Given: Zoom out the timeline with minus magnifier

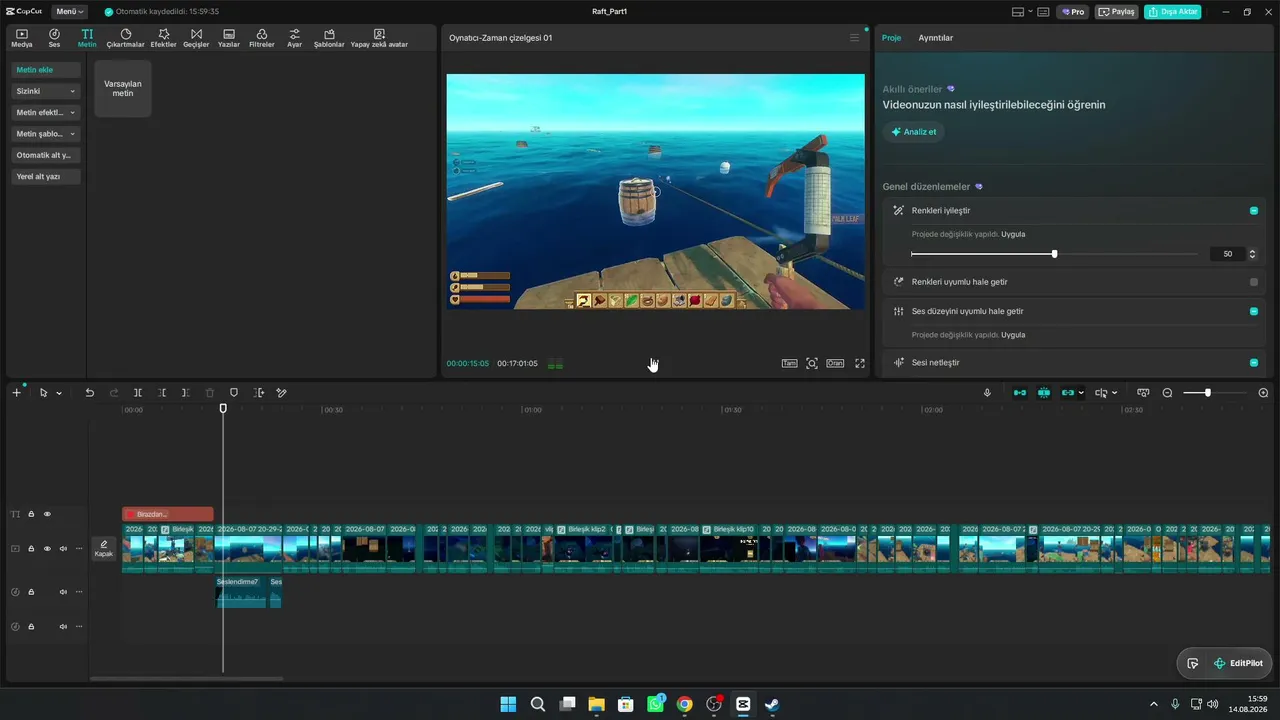Looking at the screenshot, I should pyautogui.click(x=1167, y=393).
